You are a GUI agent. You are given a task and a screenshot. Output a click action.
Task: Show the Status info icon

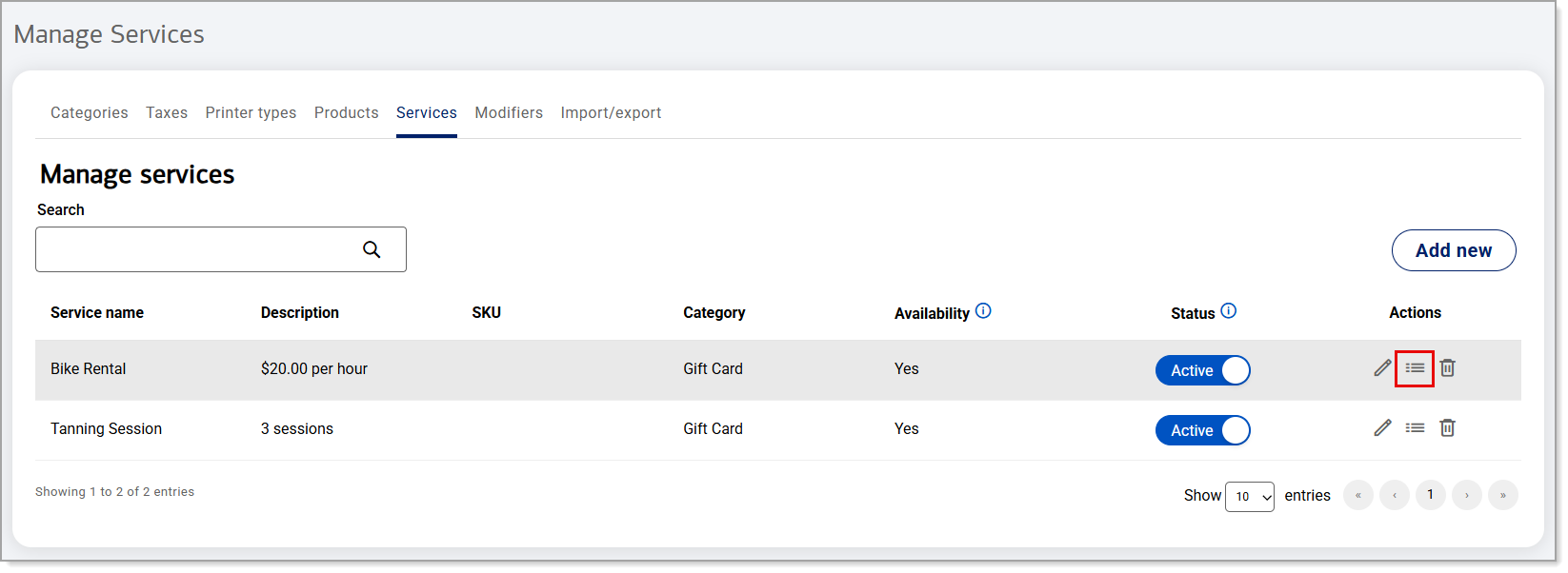[1228, 310]
